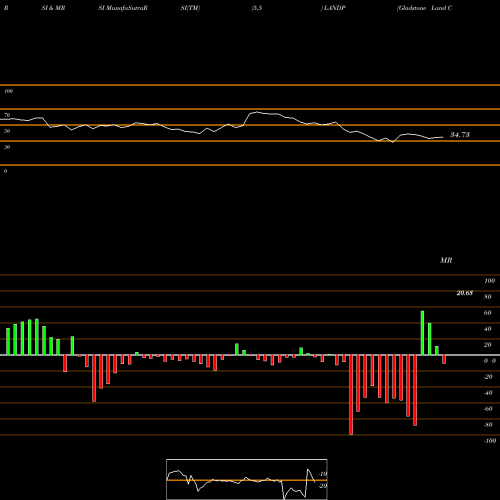The width and height of the screenshot is (500, 500).
Task: Click the 80 label on MR scale
Action: point(488,297)
